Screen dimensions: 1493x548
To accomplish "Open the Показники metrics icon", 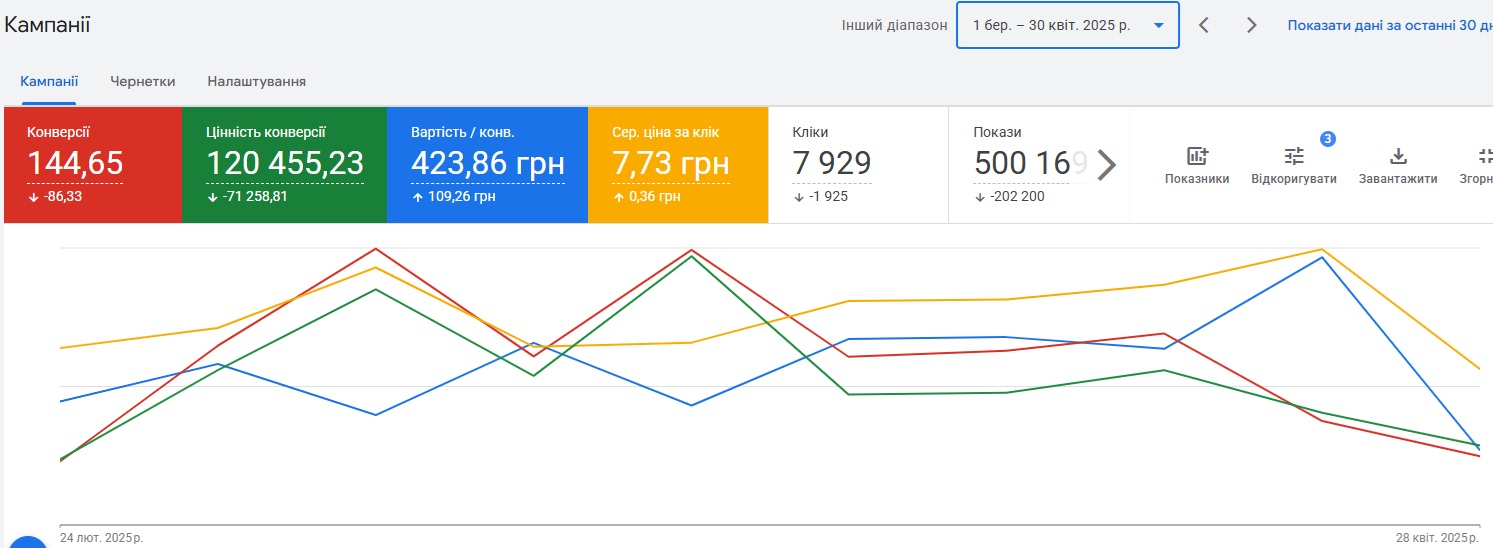I will [1196, 156].
